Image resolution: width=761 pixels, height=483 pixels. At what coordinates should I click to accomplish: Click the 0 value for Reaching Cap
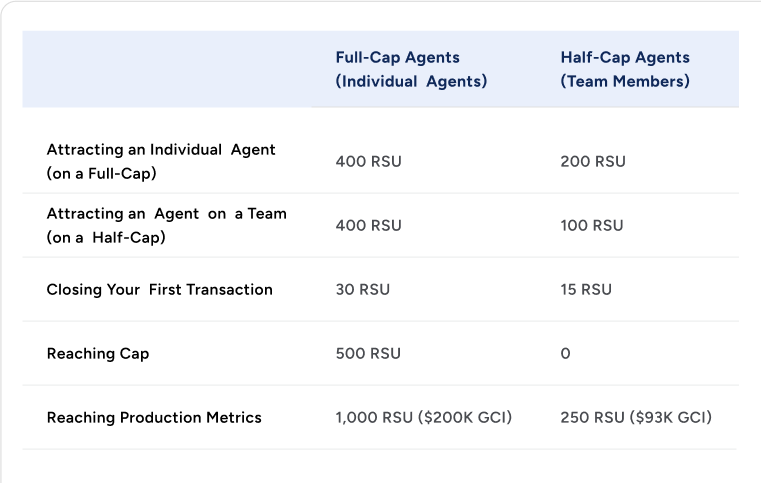point(566,354)
